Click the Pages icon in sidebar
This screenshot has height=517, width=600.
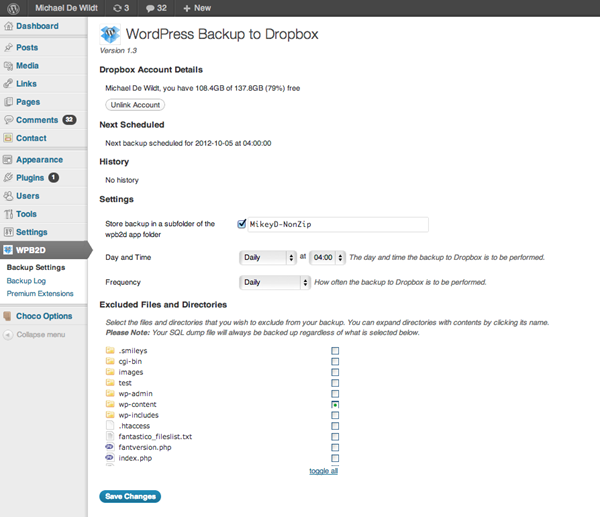coord(8,102)
